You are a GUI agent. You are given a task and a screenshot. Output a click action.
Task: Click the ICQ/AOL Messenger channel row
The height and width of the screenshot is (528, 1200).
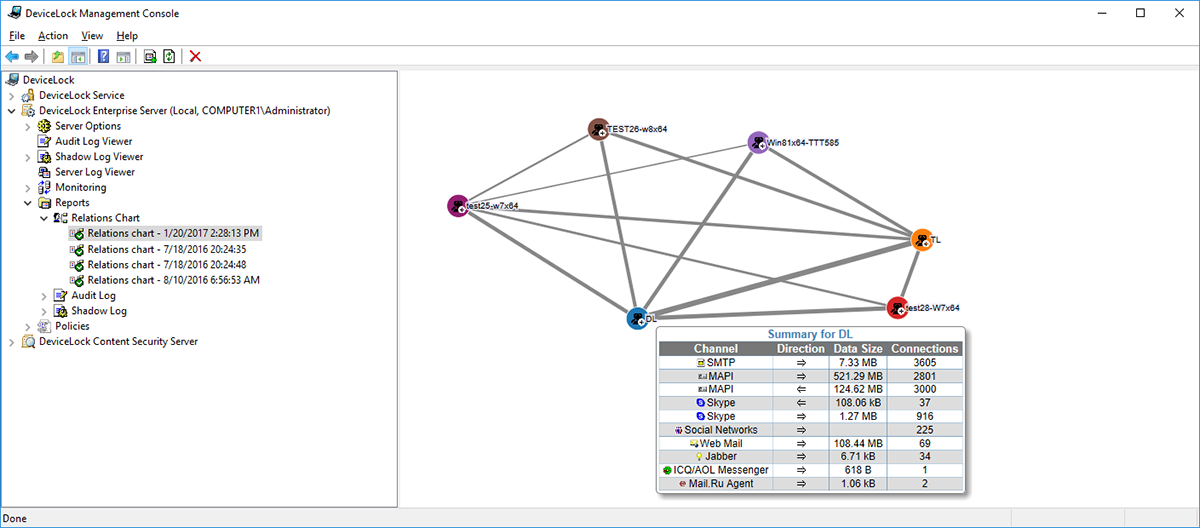(x=810, y=470)
